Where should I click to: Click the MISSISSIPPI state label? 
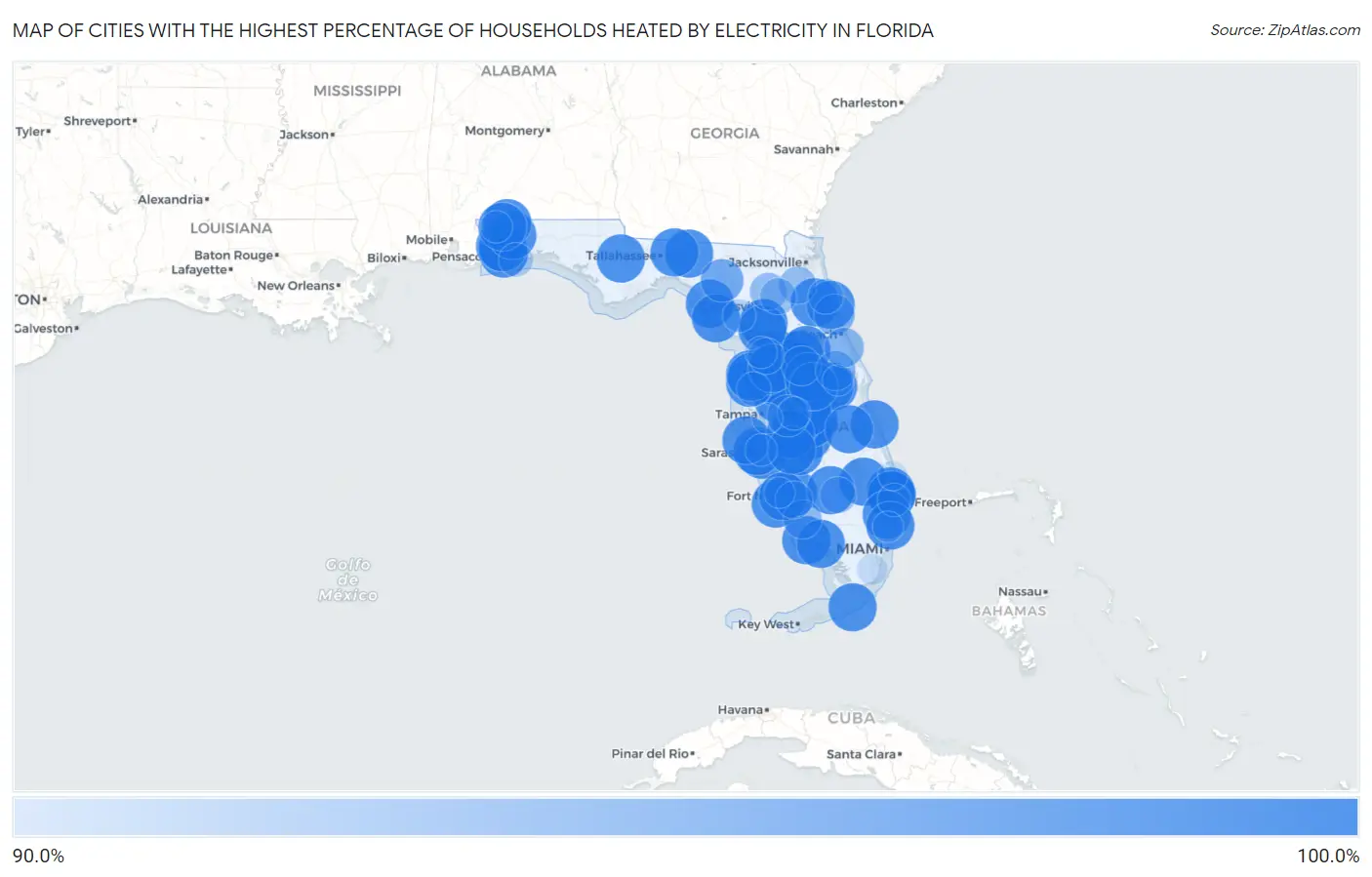click(x=357, y=91)
